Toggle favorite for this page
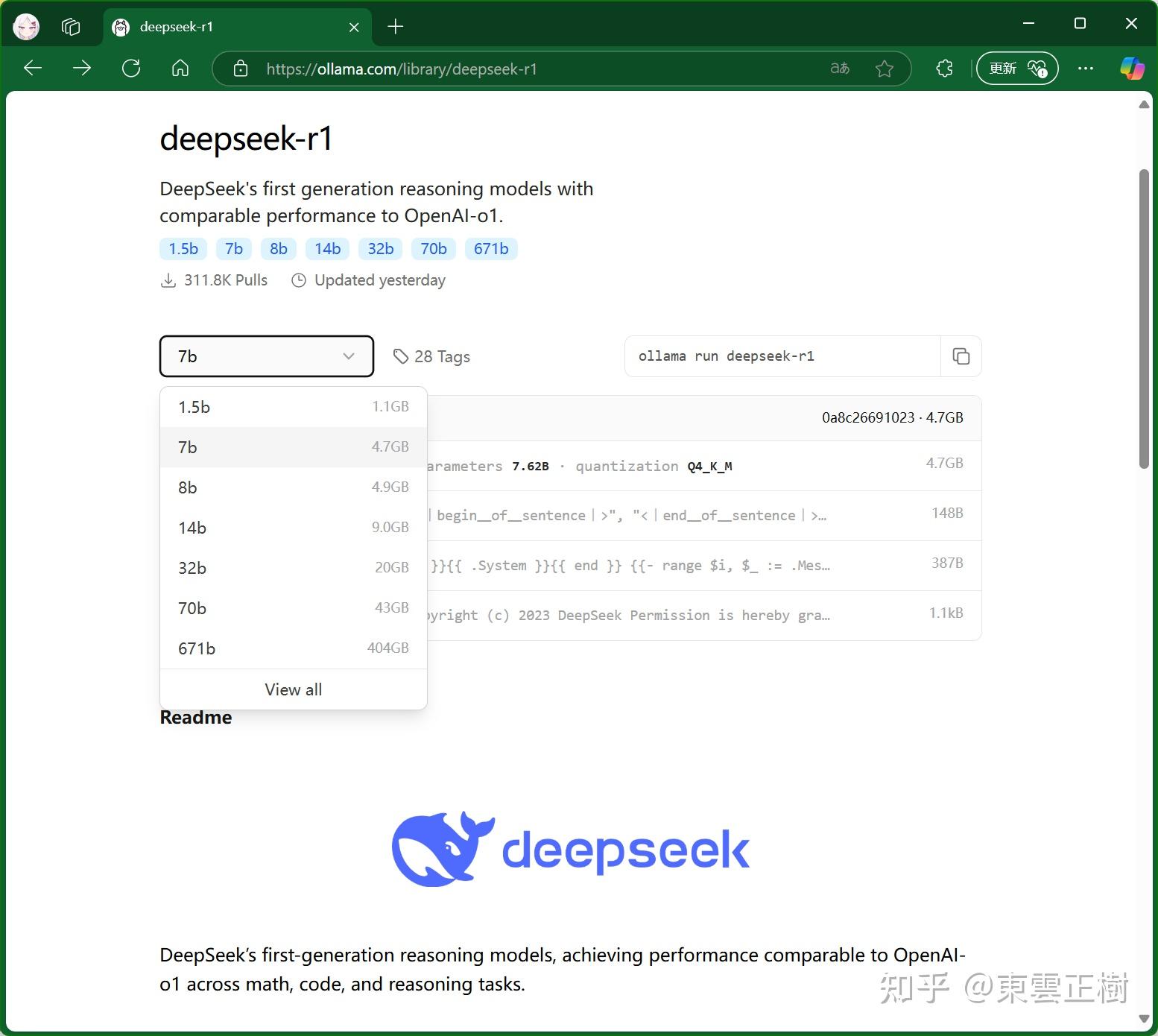This screenshot has height=1036, width=1158. 885,68
